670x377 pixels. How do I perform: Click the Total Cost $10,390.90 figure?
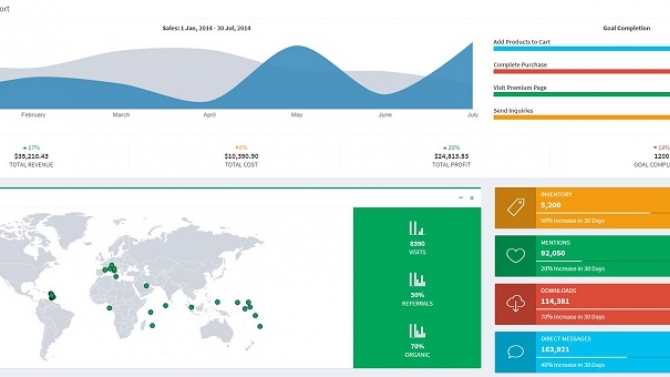point(241,156)
